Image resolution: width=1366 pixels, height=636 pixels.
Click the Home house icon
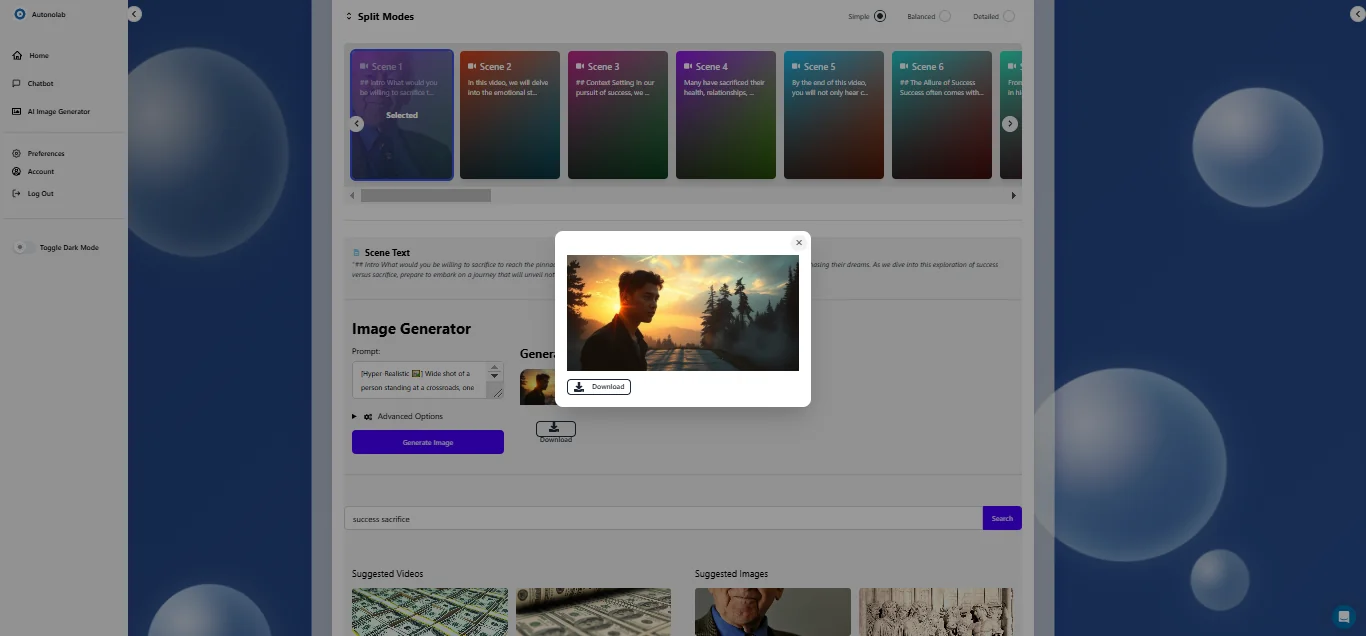click(17, 56)
